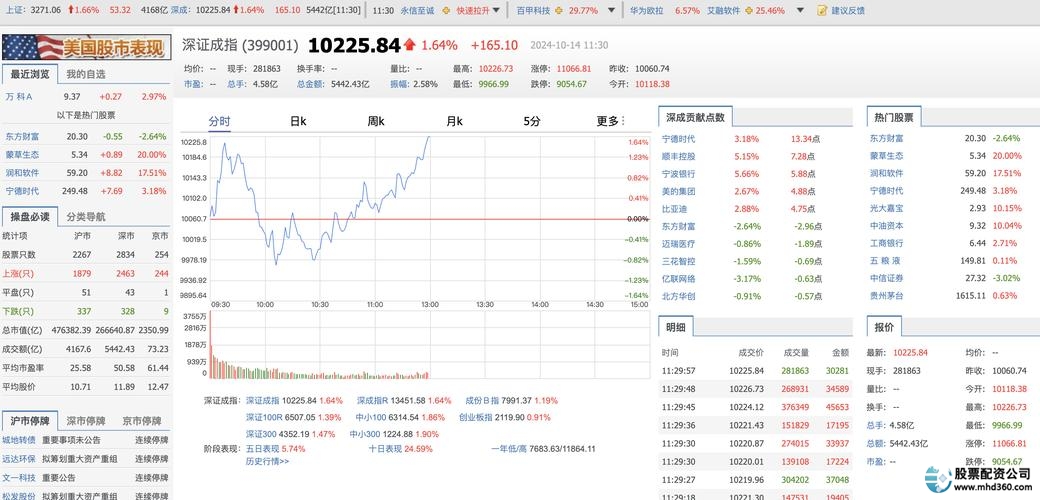The image size is (1040, 500).
Task: Click 上涨(只) row in market statistics
Action: tap(86, 273)
